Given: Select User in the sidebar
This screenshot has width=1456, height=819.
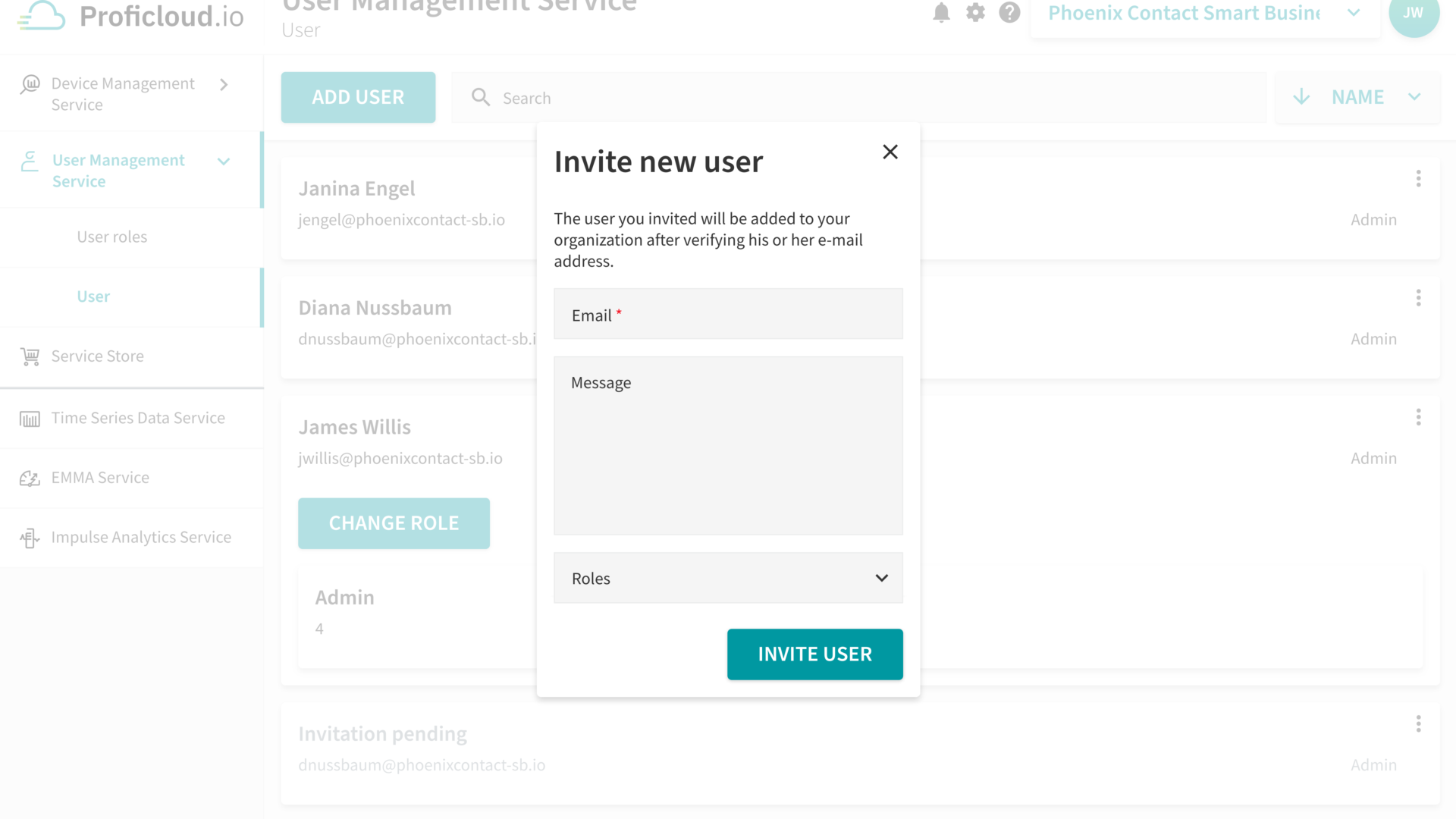Looking at the screenshot, I should (93, 297).
